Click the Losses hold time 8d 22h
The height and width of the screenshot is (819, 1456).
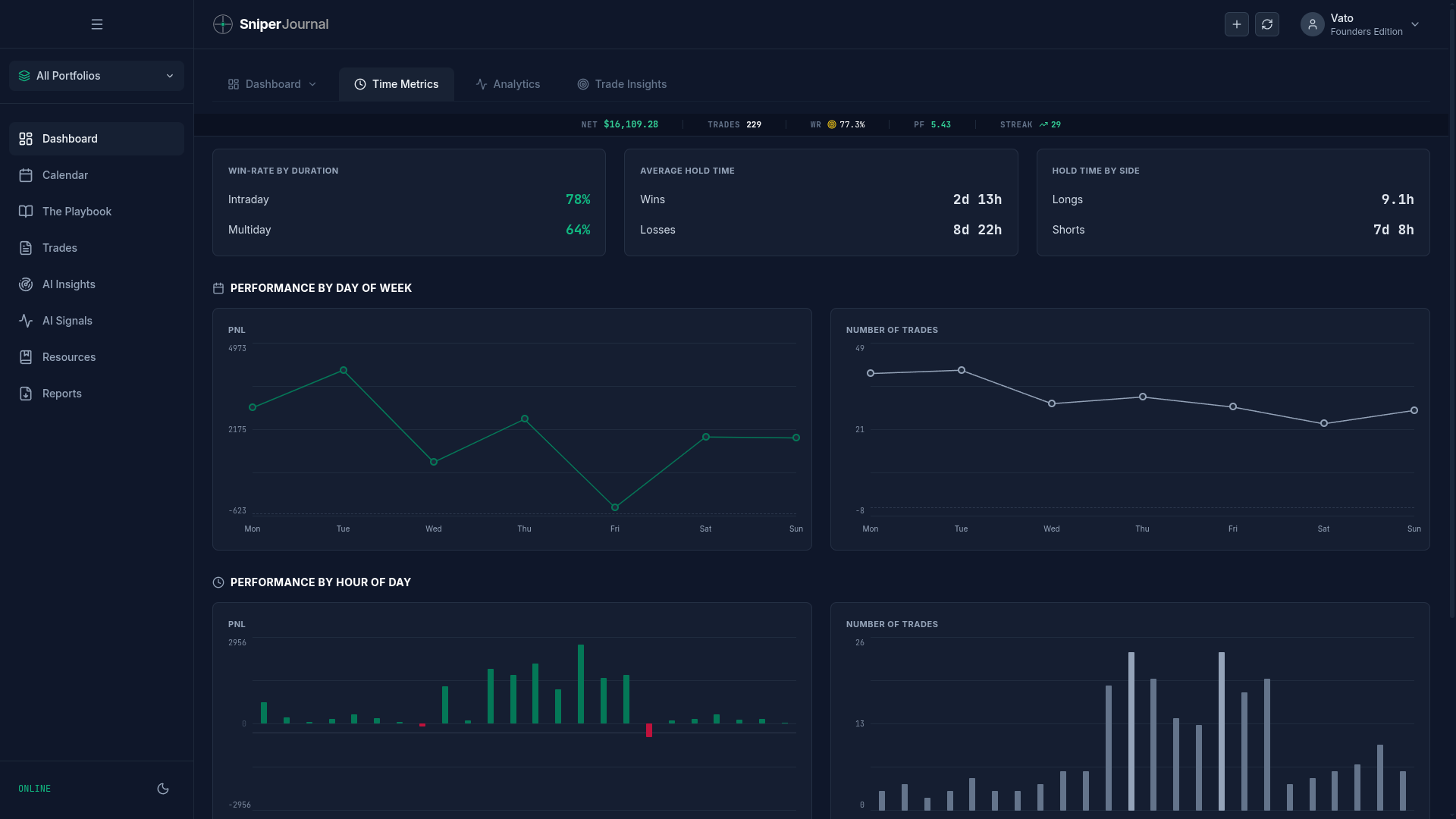coord(977,230)
